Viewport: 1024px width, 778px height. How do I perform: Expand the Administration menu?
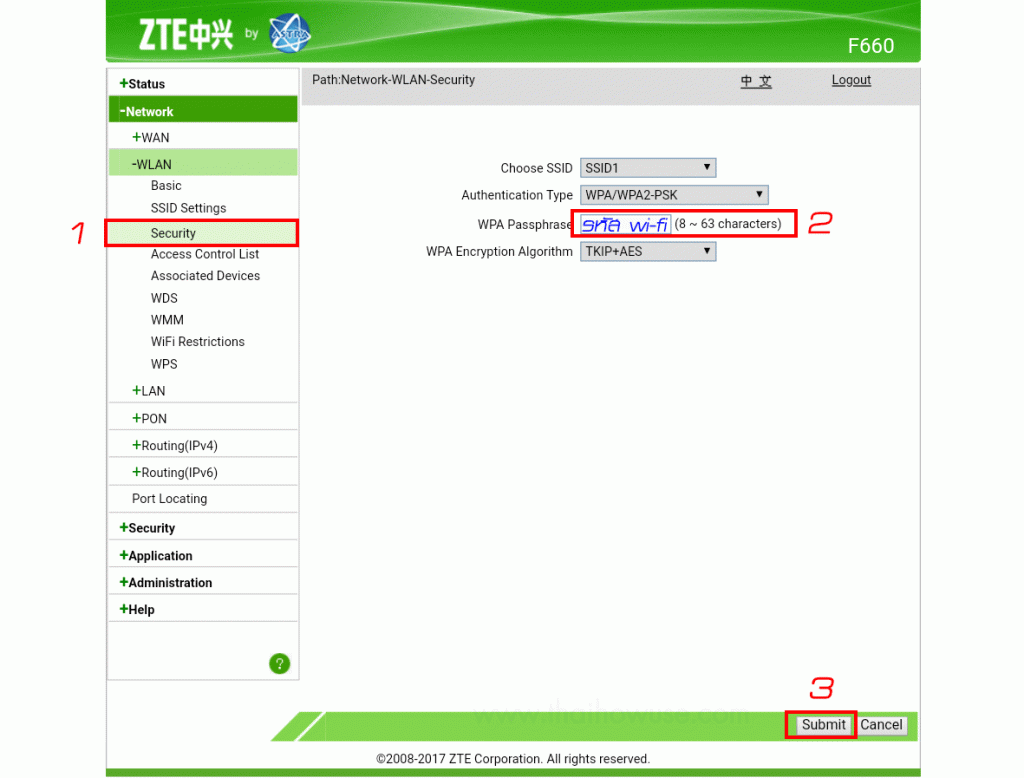[x=166, y=583]
